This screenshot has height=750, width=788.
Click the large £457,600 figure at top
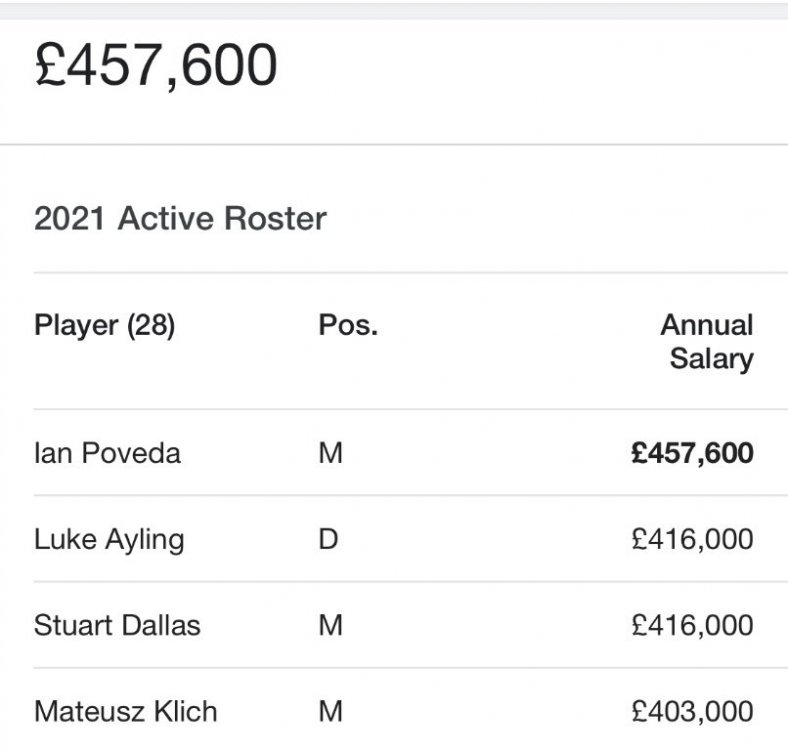tap(156, 65)
